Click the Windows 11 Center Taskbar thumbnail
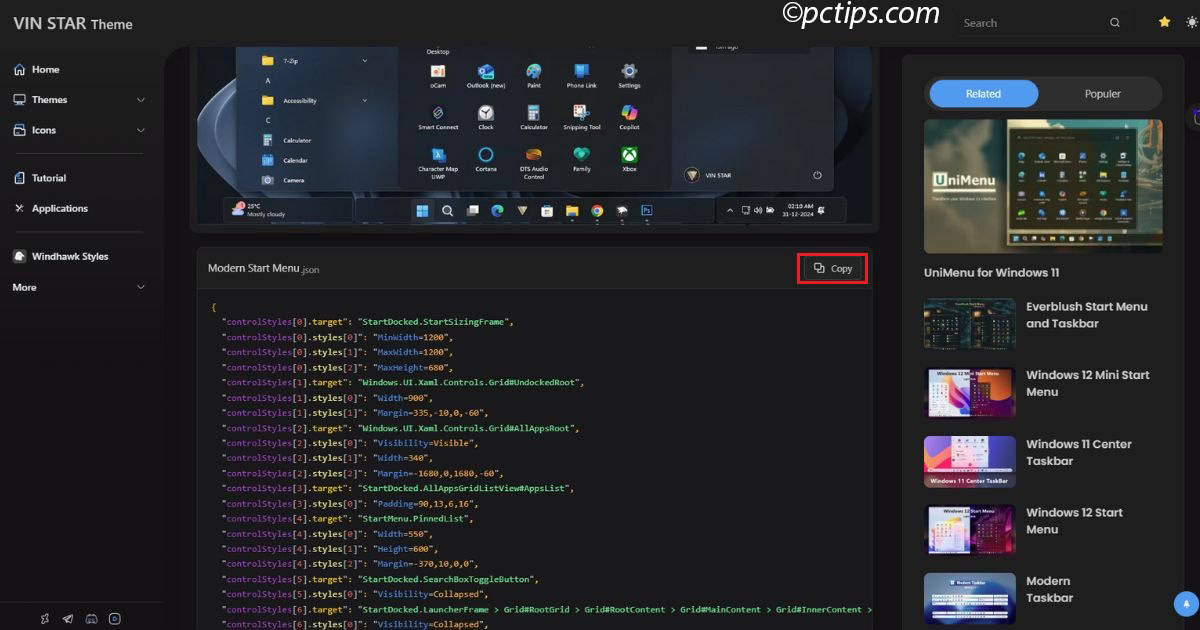1200x630 pixels. tap(970, 461)
